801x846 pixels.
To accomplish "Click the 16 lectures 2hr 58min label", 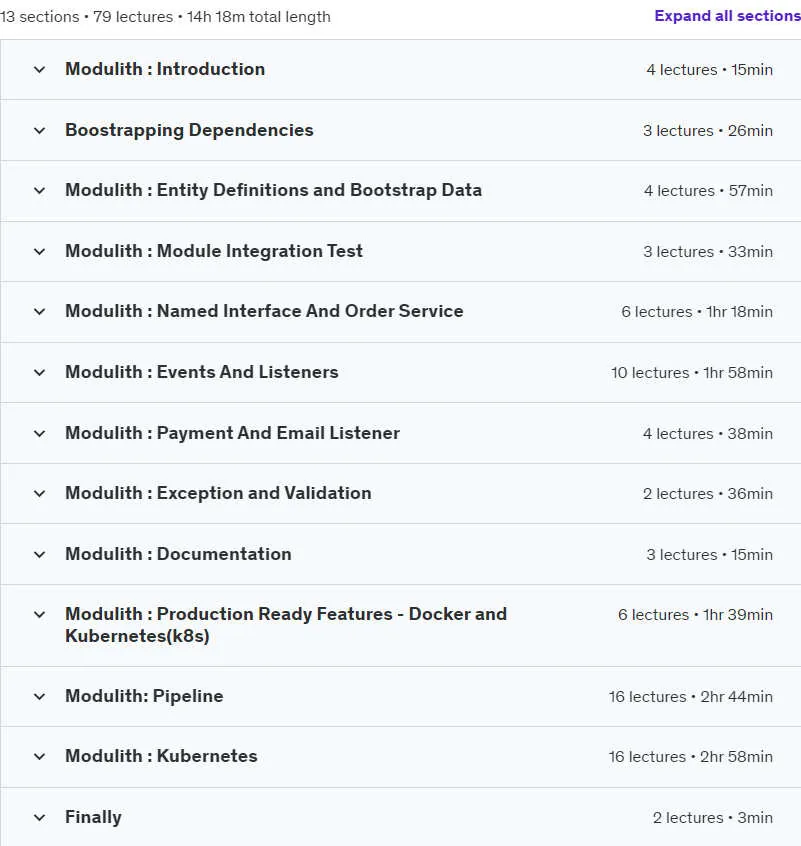I will click(691, 757).
